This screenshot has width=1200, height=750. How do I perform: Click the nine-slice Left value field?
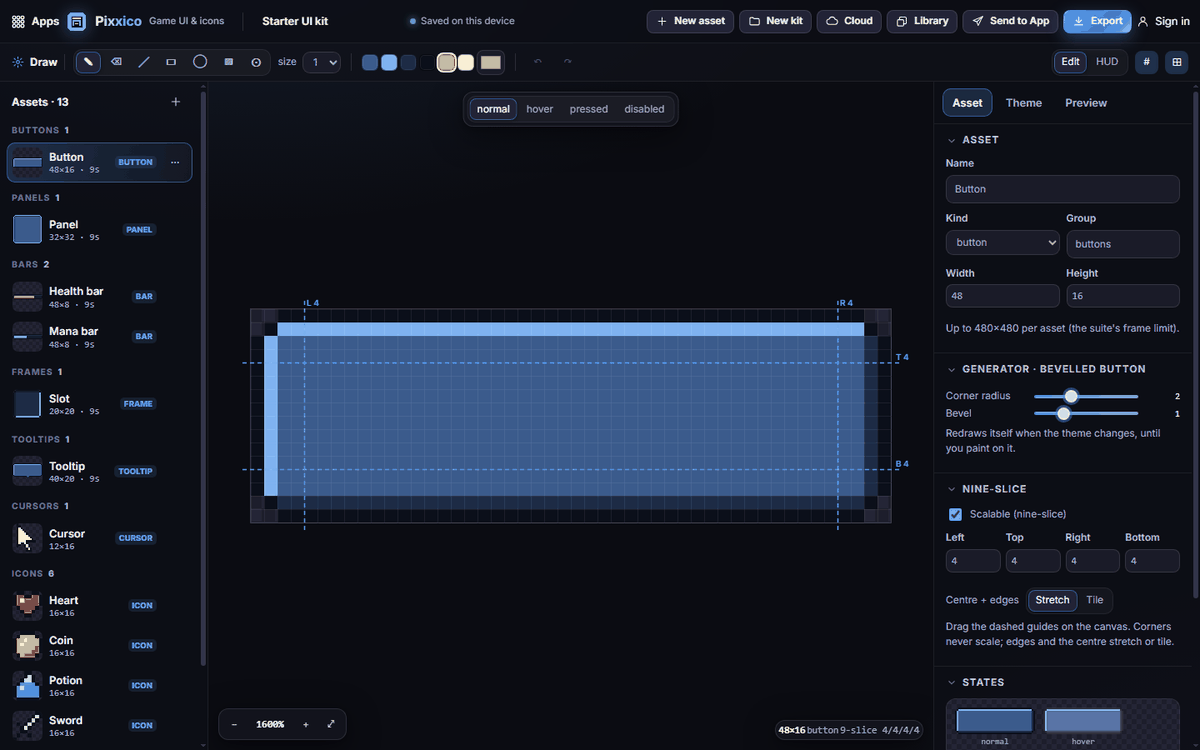(x=973, y=561)
